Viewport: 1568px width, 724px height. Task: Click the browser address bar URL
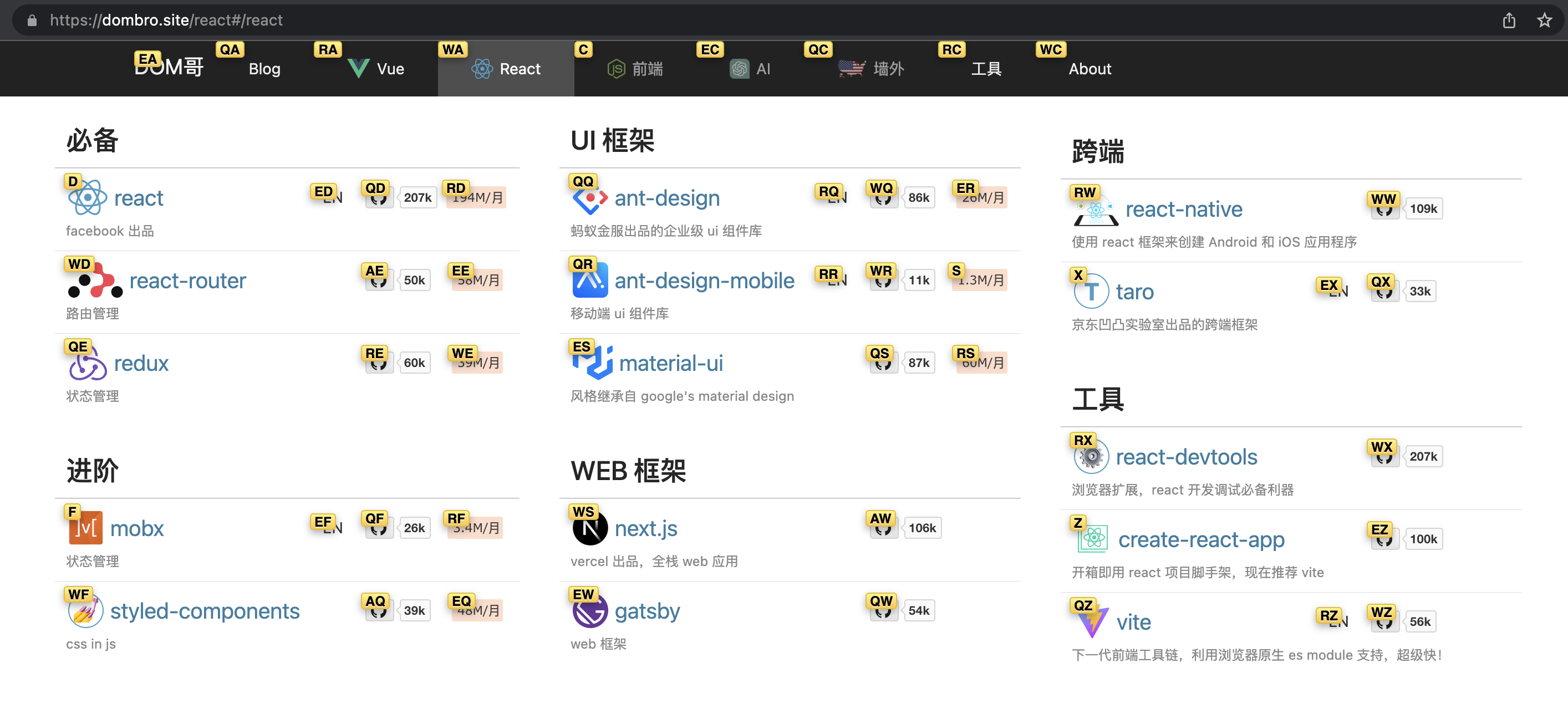(166, 20)
